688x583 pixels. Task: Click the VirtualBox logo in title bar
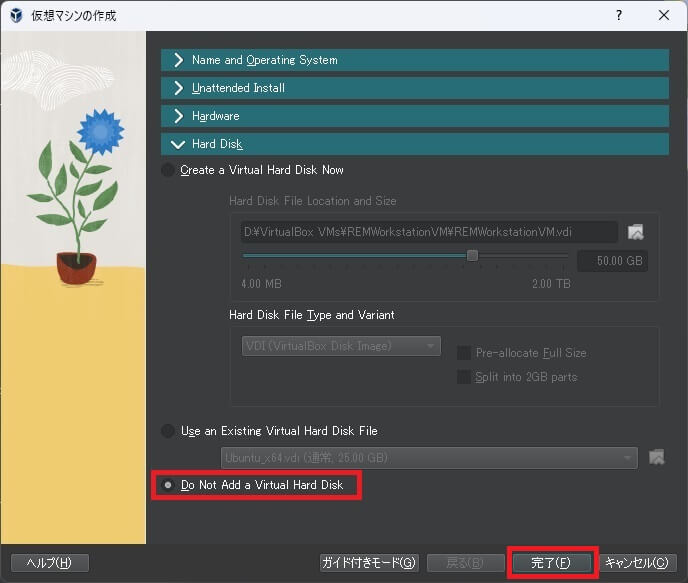pos(16,15)
